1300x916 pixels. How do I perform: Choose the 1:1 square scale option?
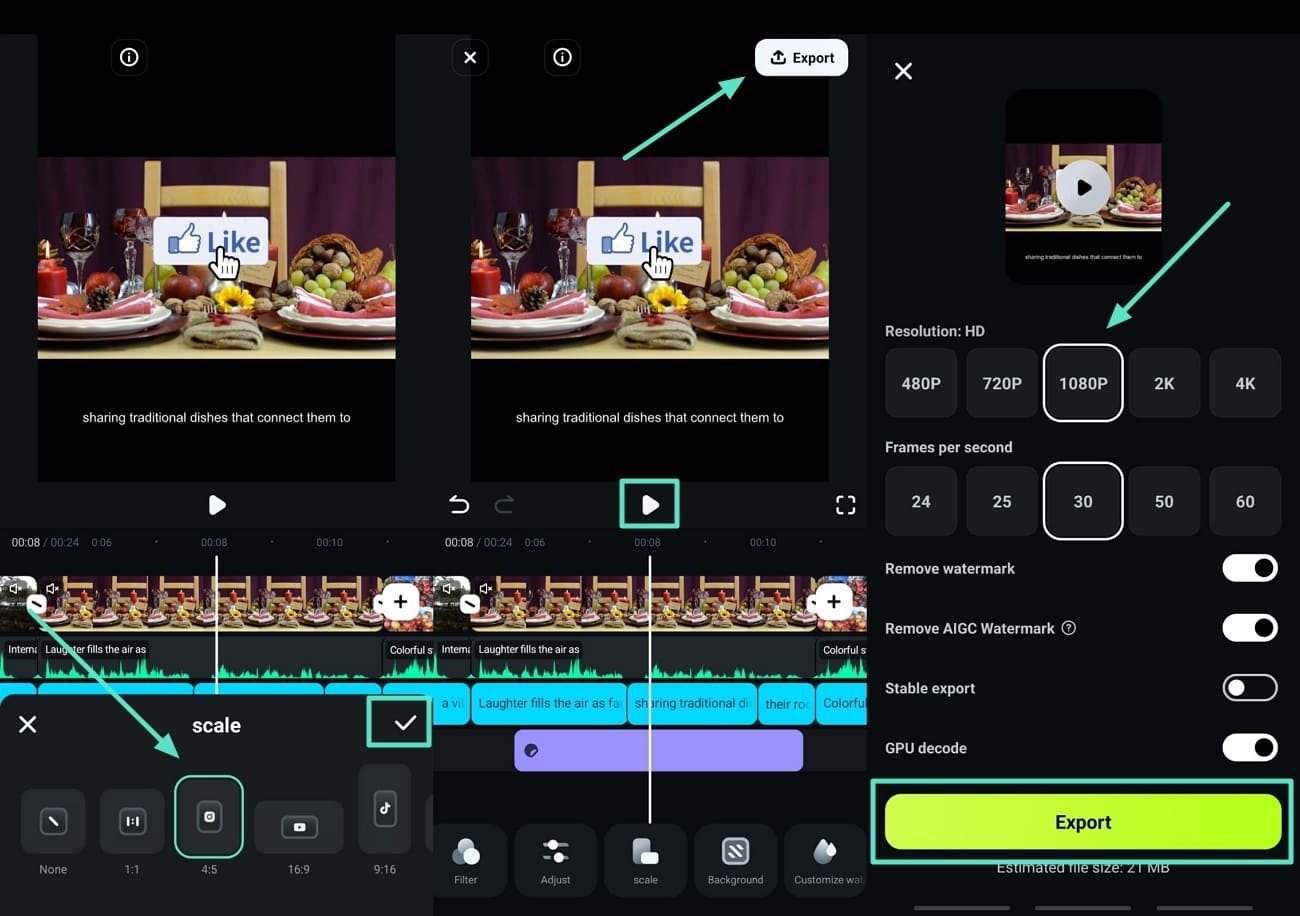point(132,821)
